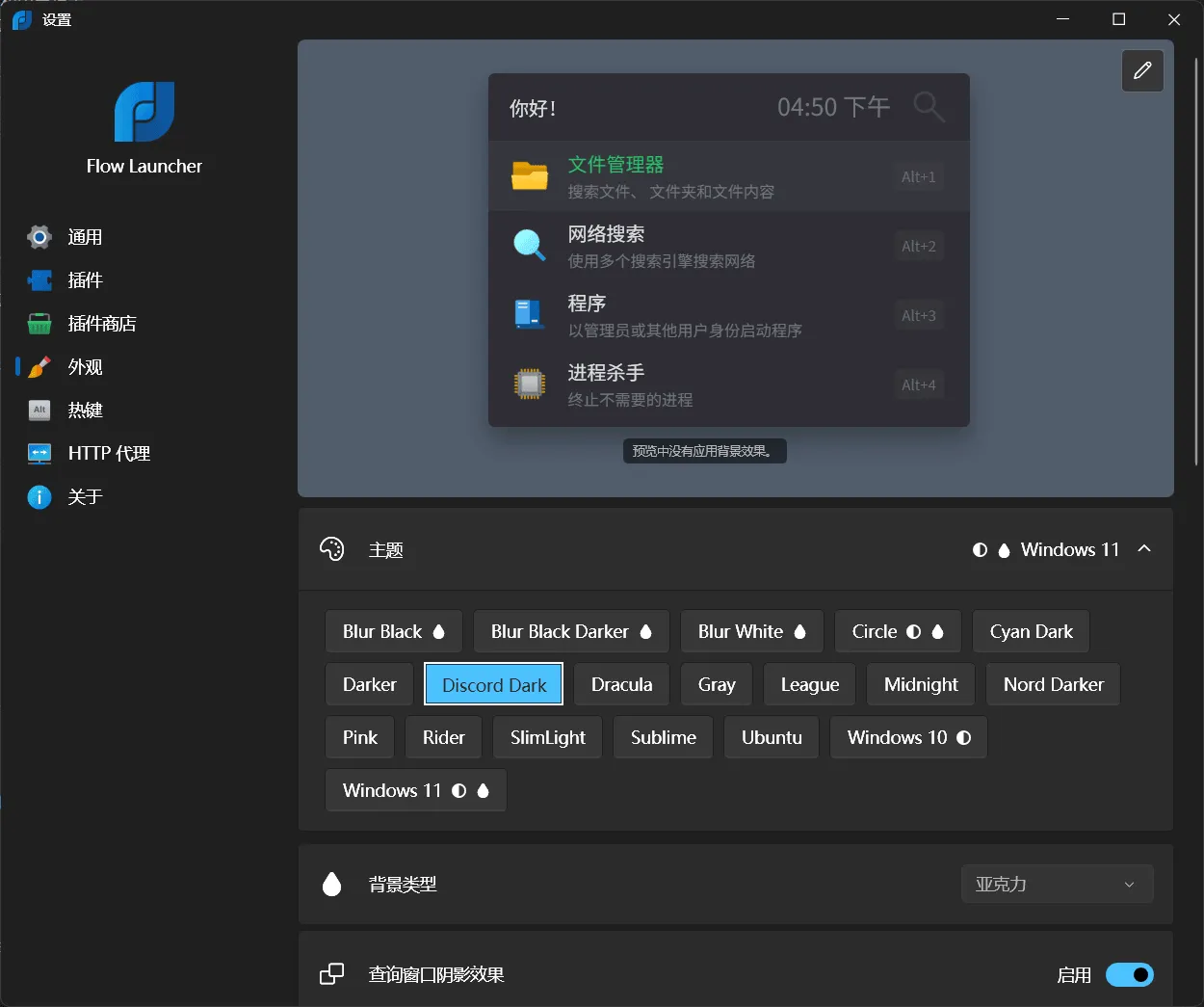
Task: Select the Blur Black Darker theme
Action: [572, 632]
